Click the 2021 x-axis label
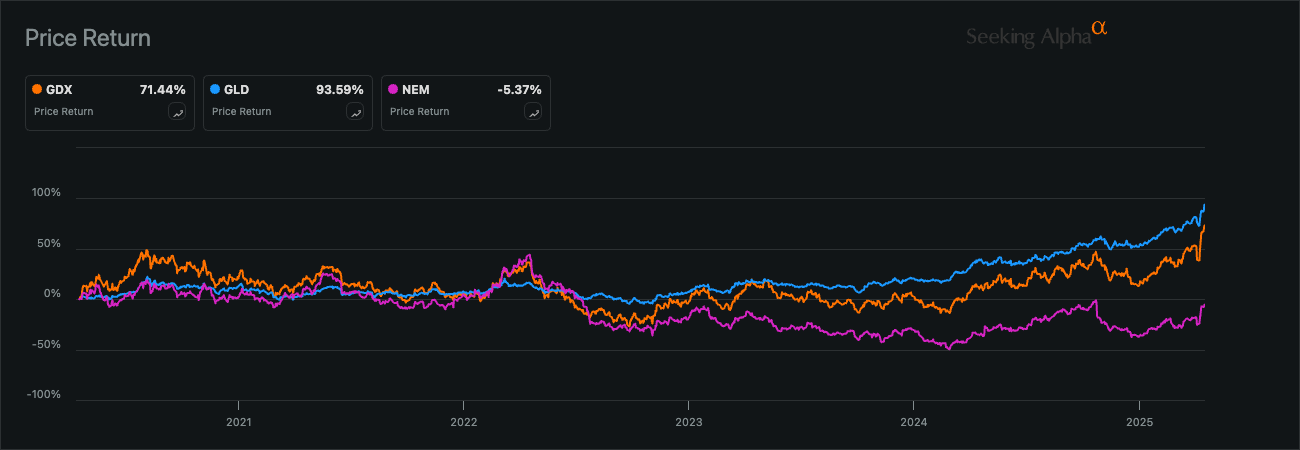The width and height of the screenshot is (1300, 450). point(238,423)
